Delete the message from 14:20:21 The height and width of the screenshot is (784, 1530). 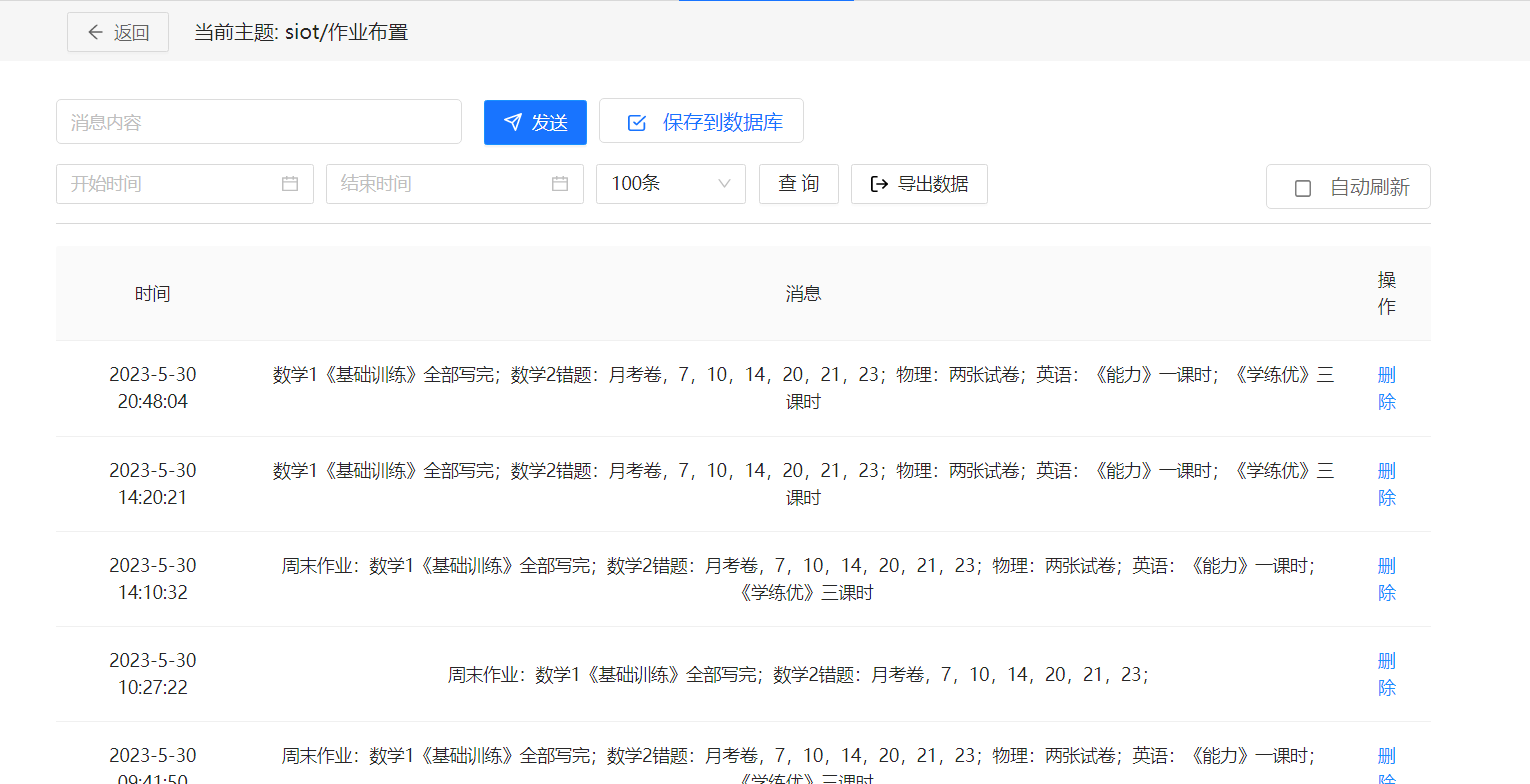(1387, 484)
